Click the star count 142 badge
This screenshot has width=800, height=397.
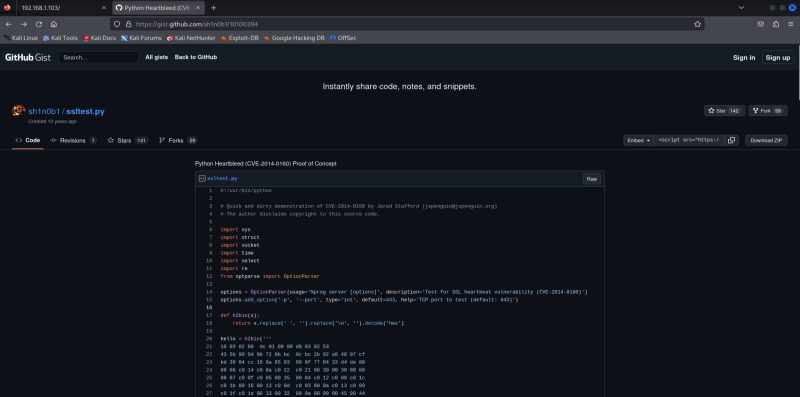pyautogui.click(x=735, y=111)
